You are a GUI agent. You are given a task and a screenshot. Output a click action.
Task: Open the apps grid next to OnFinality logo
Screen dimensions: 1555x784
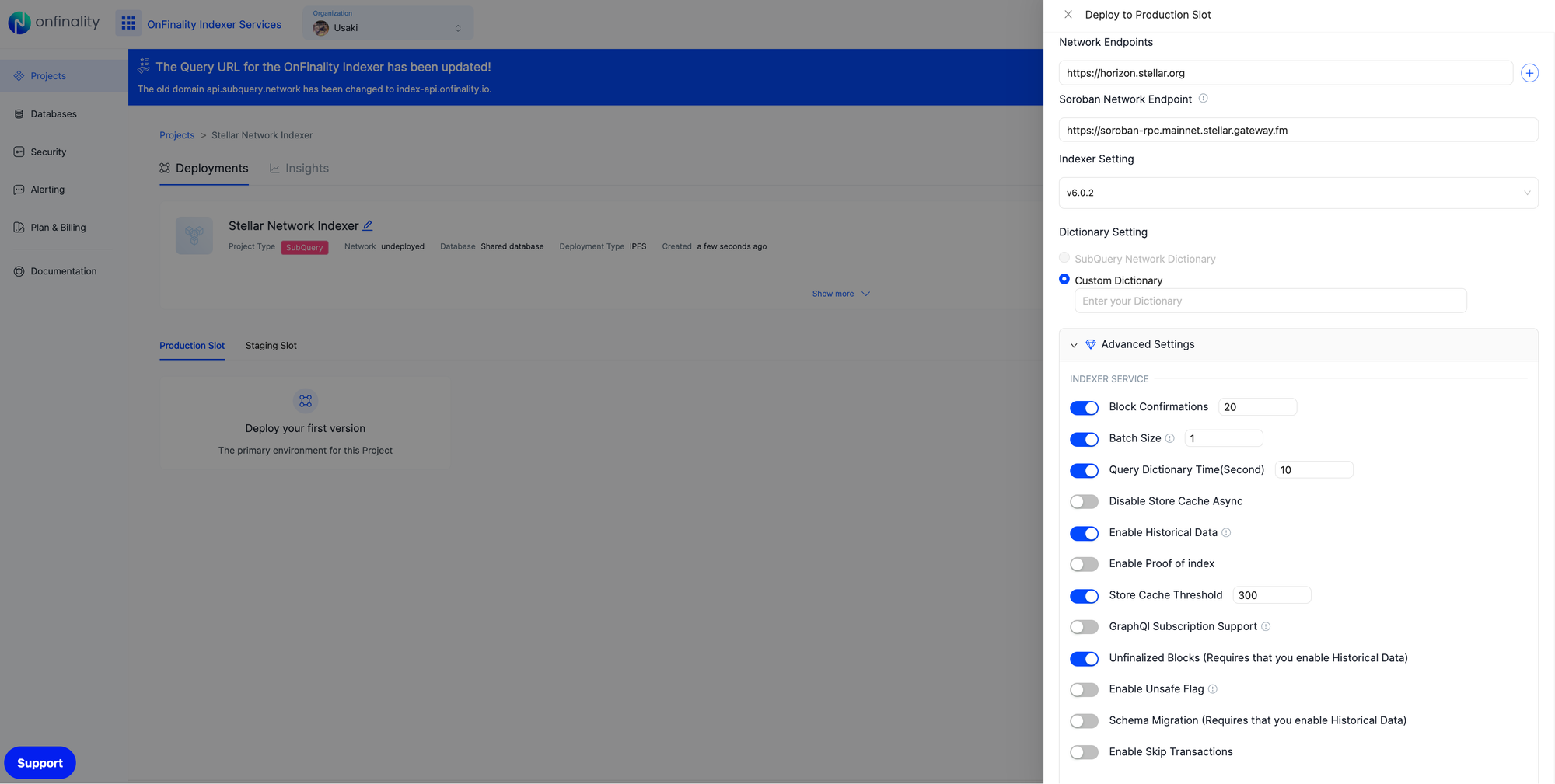tap(128, 23)
